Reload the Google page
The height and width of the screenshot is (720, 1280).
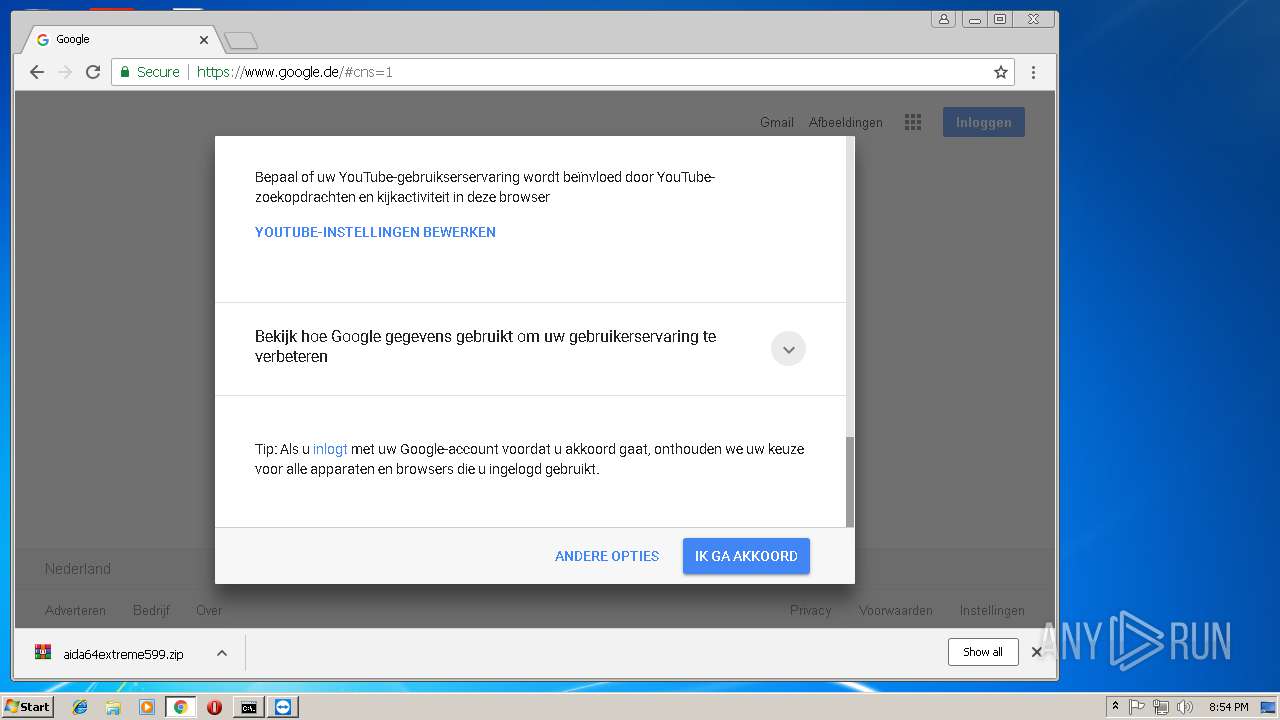pos(93,72)
